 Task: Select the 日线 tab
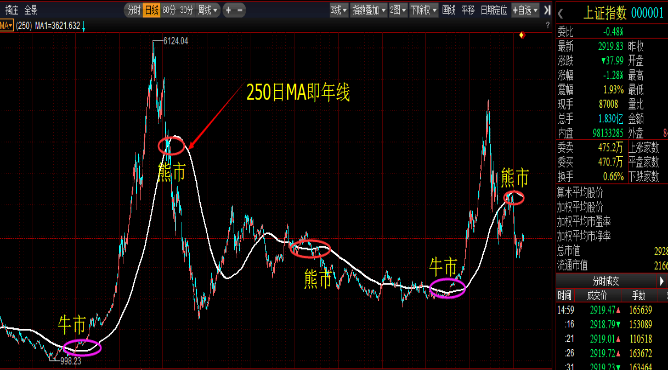[x=152, y=10]
